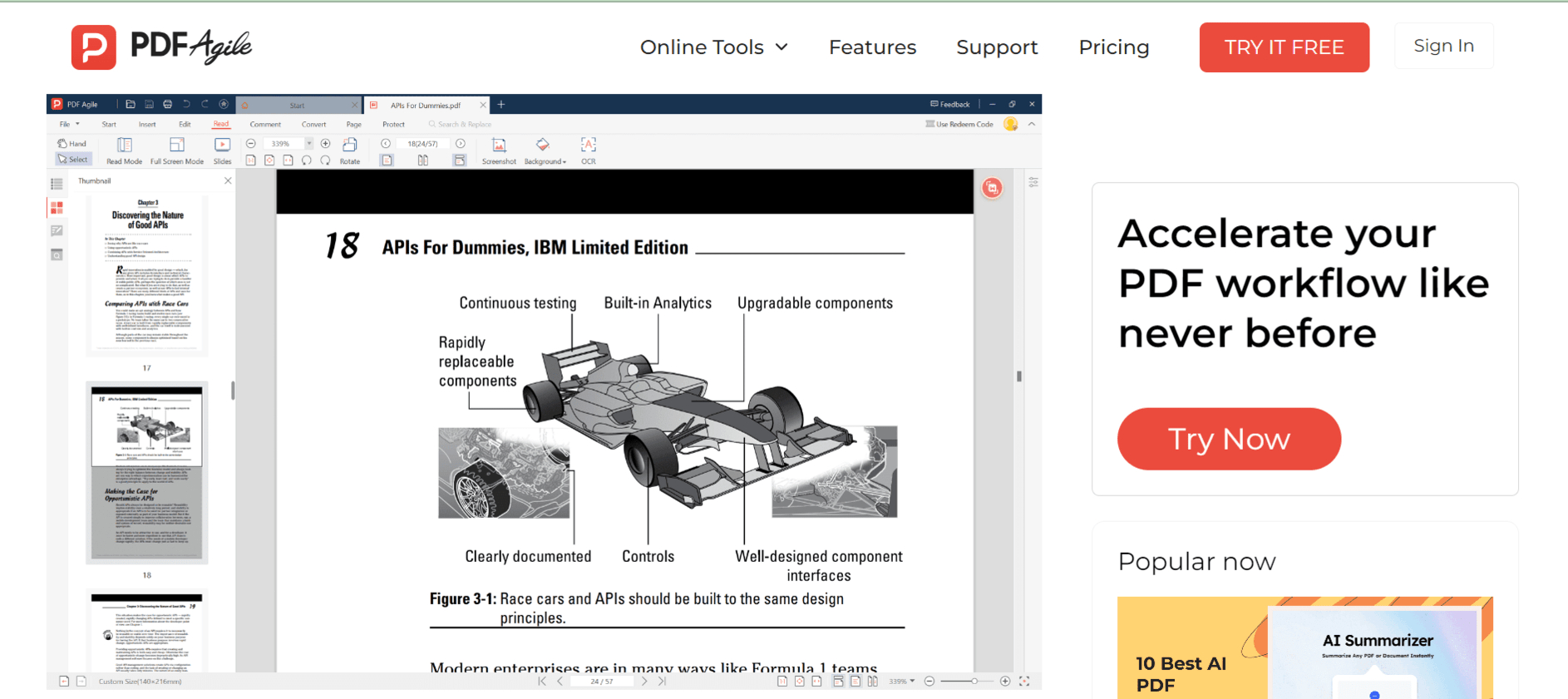1568x699 pixels.
Task: Activate the Select cursor tool
Action: tap(72, 160)
